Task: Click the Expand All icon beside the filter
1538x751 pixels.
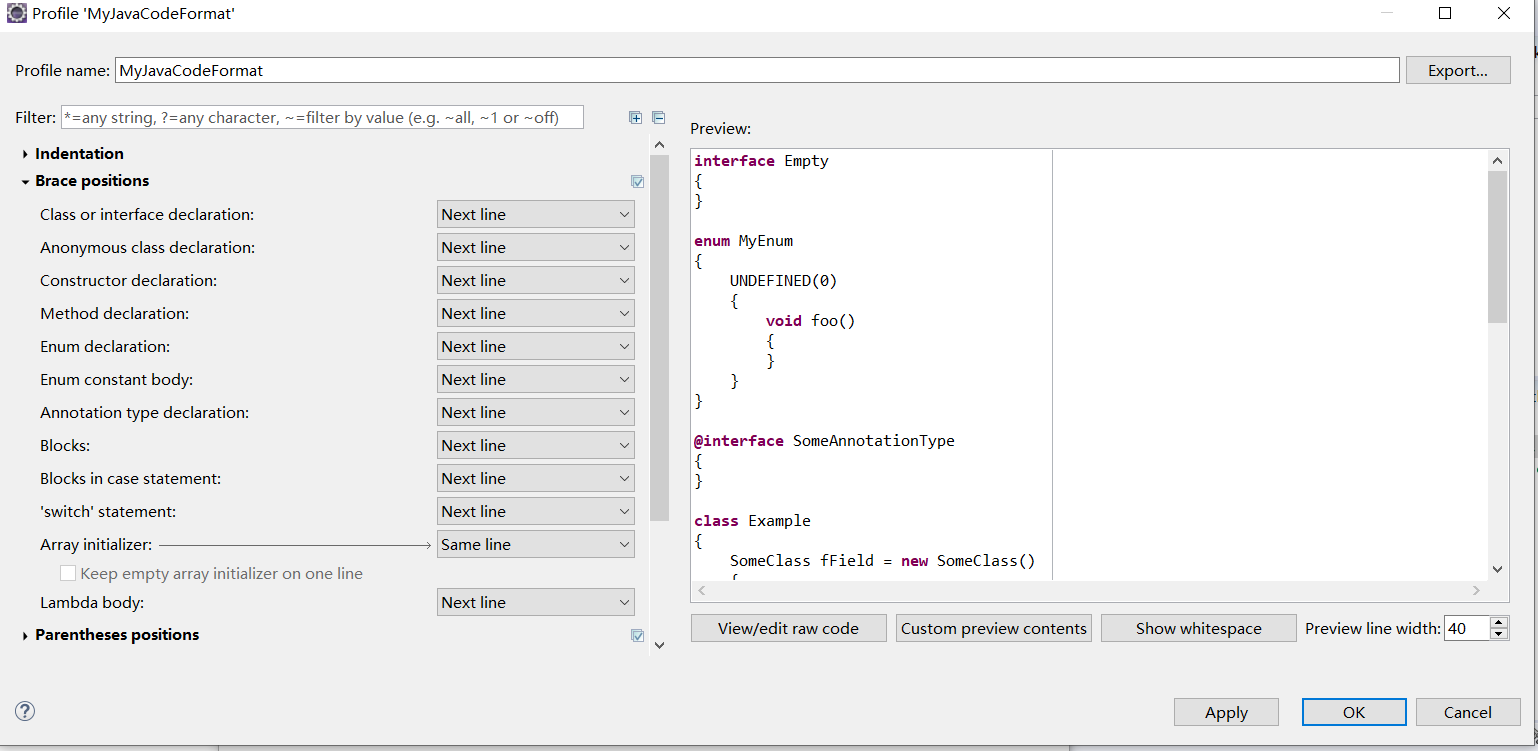Action: coord(635,117)
